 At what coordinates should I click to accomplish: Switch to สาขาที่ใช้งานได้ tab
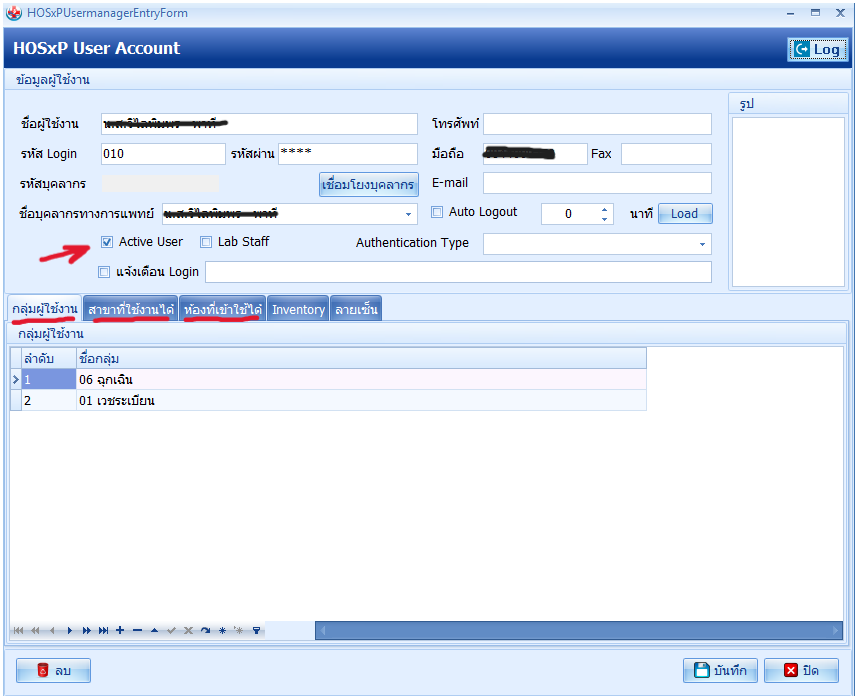(131, 309)
